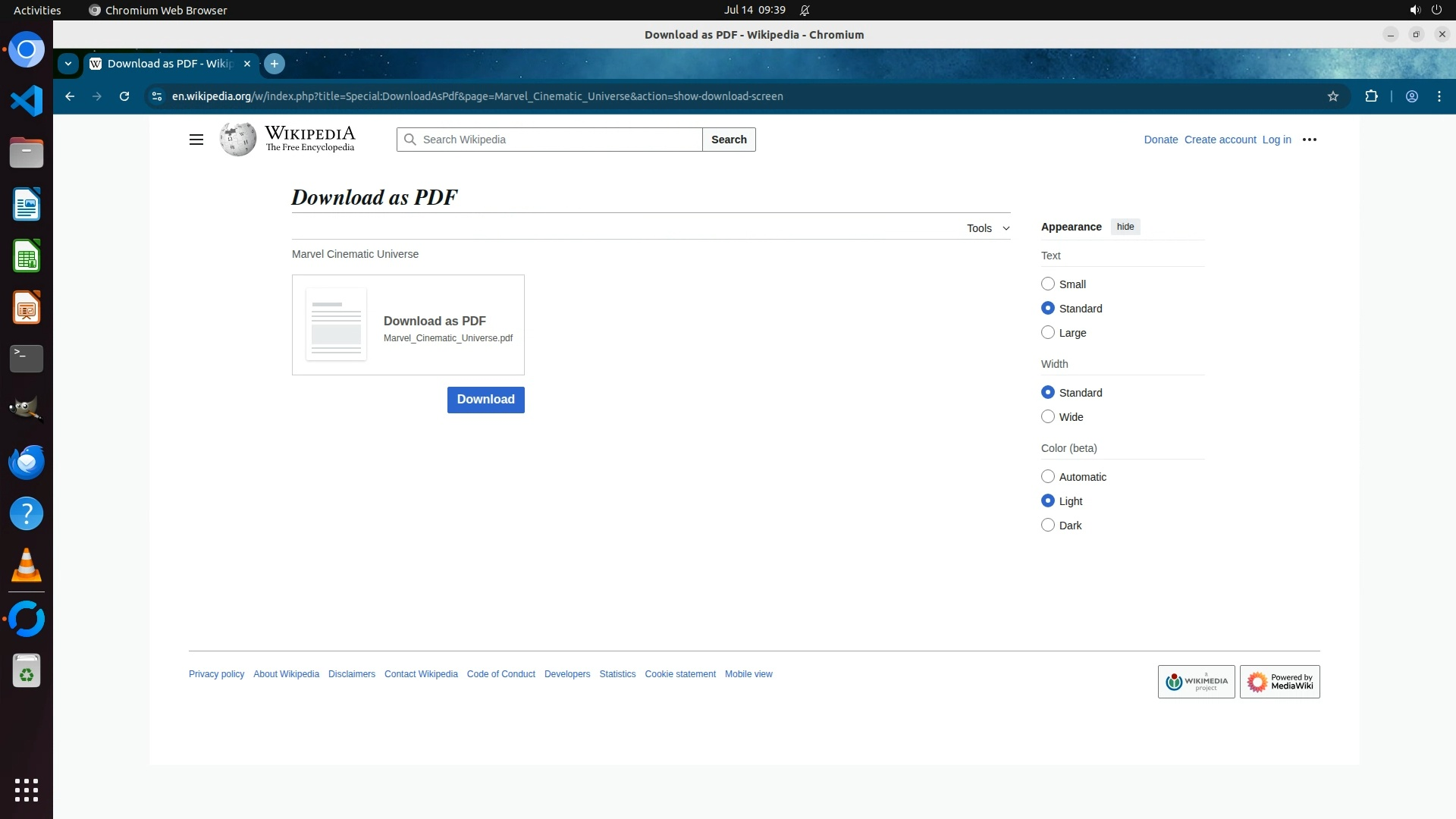Reload the page using refresh icon

124,96
